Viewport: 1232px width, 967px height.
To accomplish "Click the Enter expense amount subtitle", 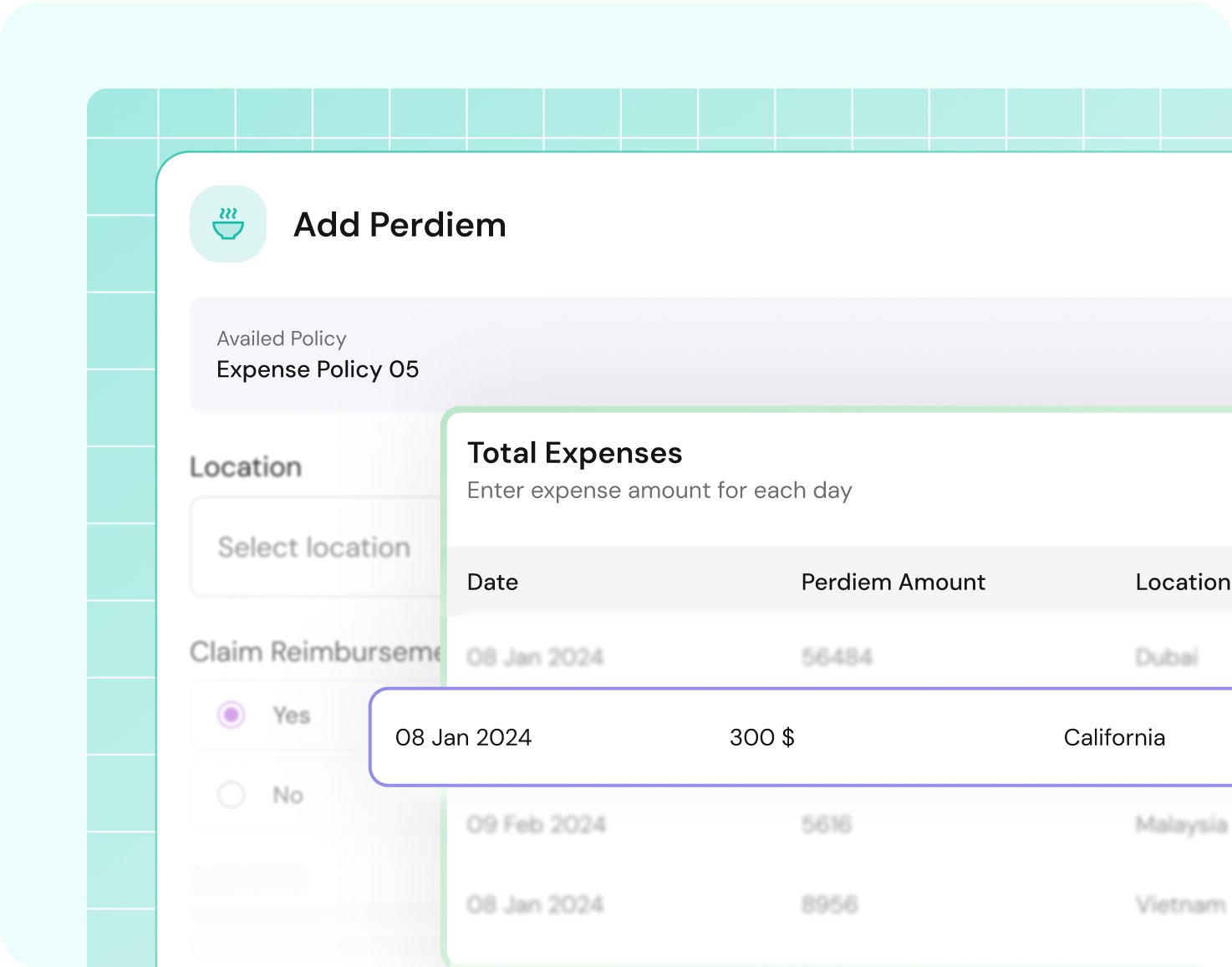I will coord(659,490).
